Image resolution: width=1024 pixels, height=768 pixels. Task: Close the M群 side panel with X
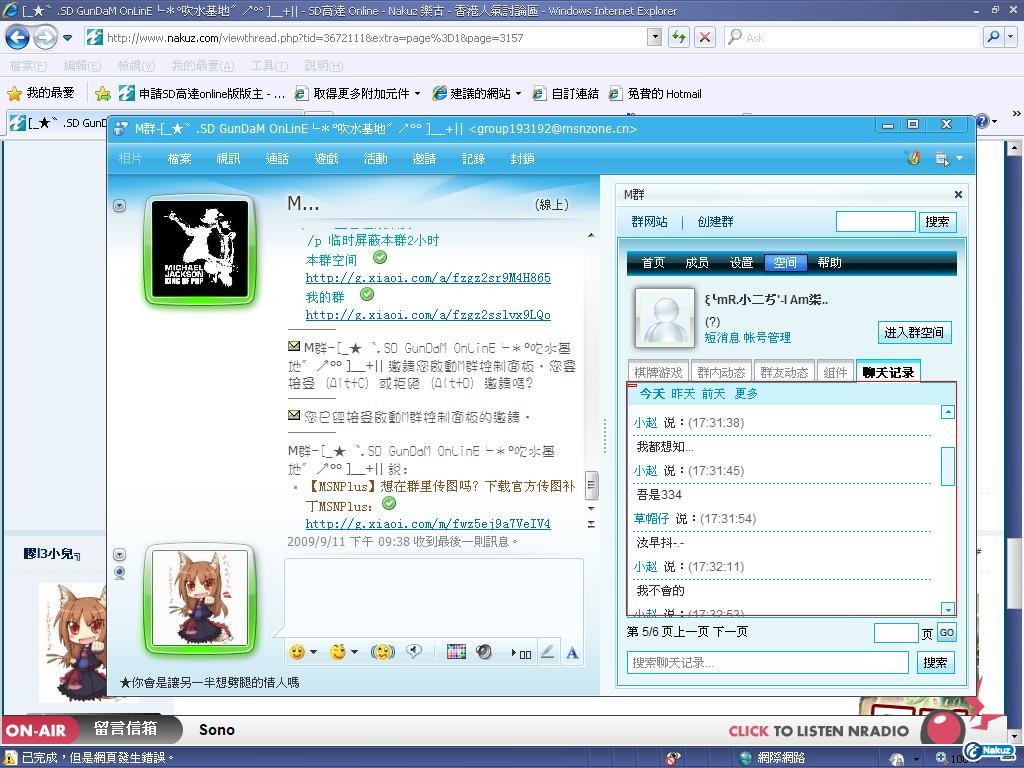coord(958,194)
